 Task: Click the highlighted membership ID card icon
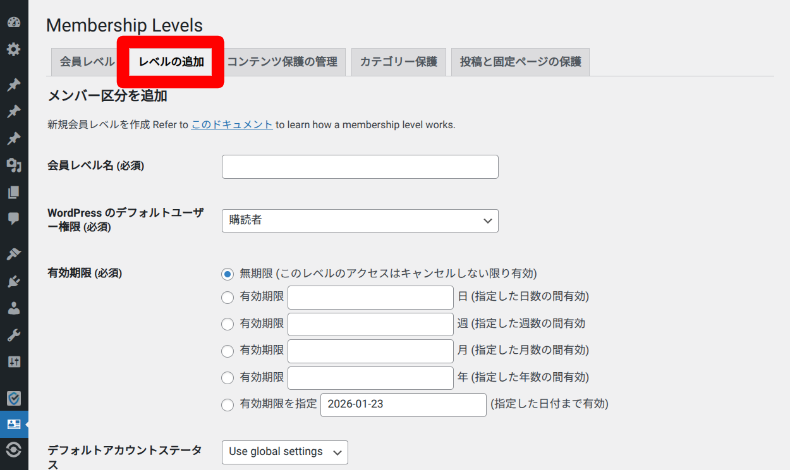[x=14, y=424]
